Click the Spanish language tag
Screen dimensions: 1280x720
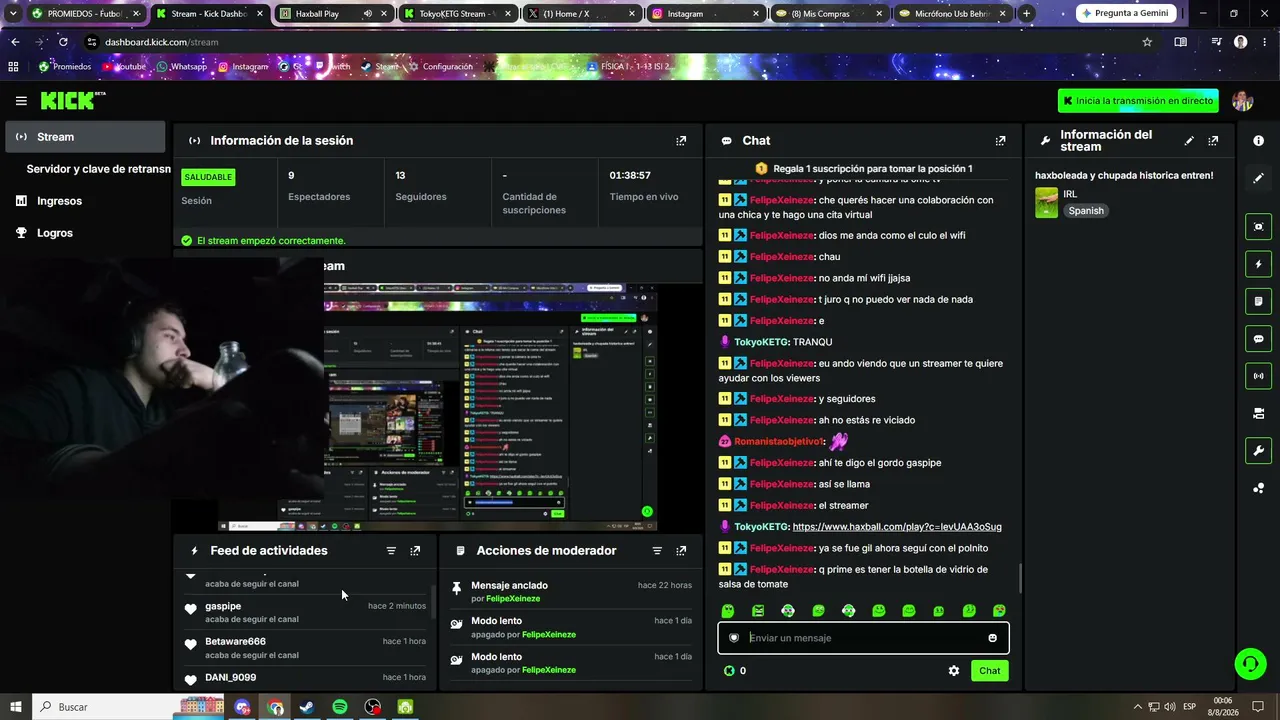[1086, 211]
